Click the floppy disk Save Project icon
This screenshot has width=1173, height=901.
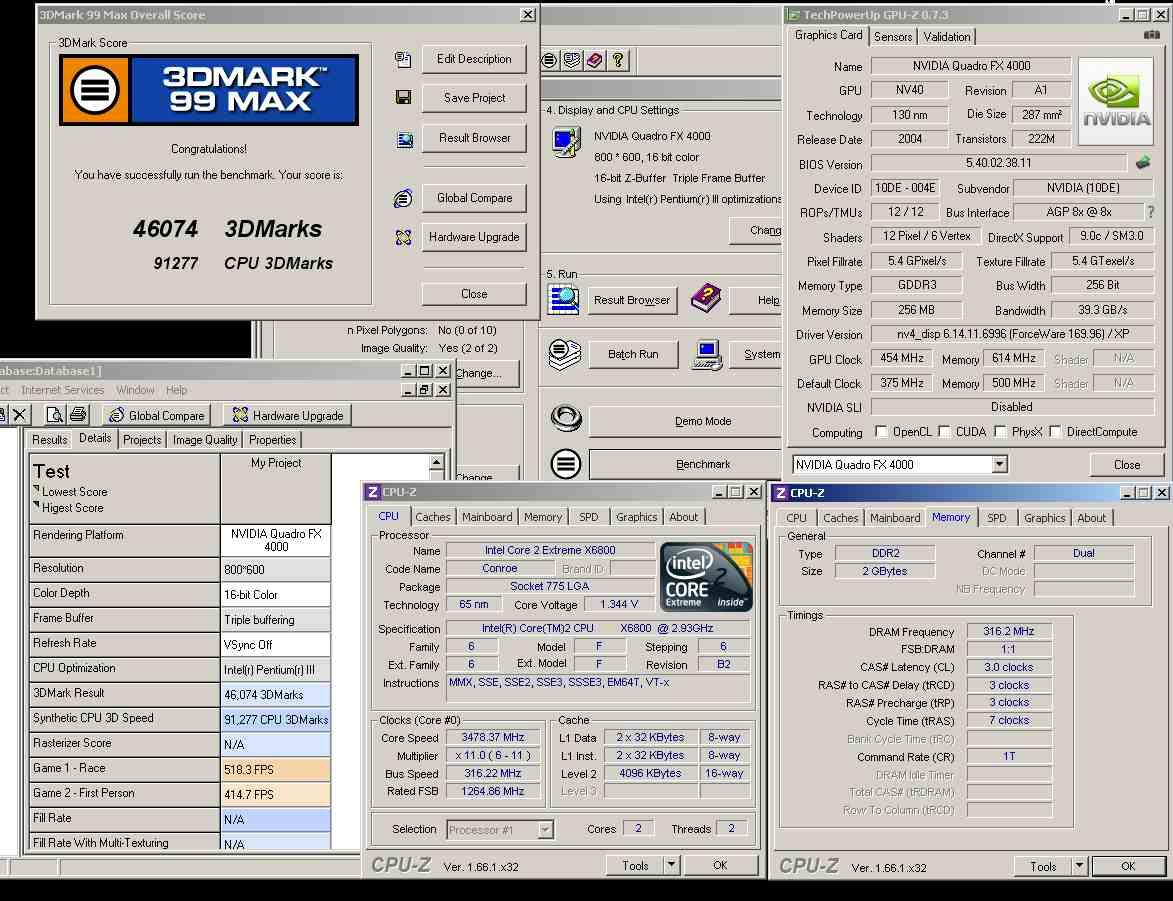point(403,97)
